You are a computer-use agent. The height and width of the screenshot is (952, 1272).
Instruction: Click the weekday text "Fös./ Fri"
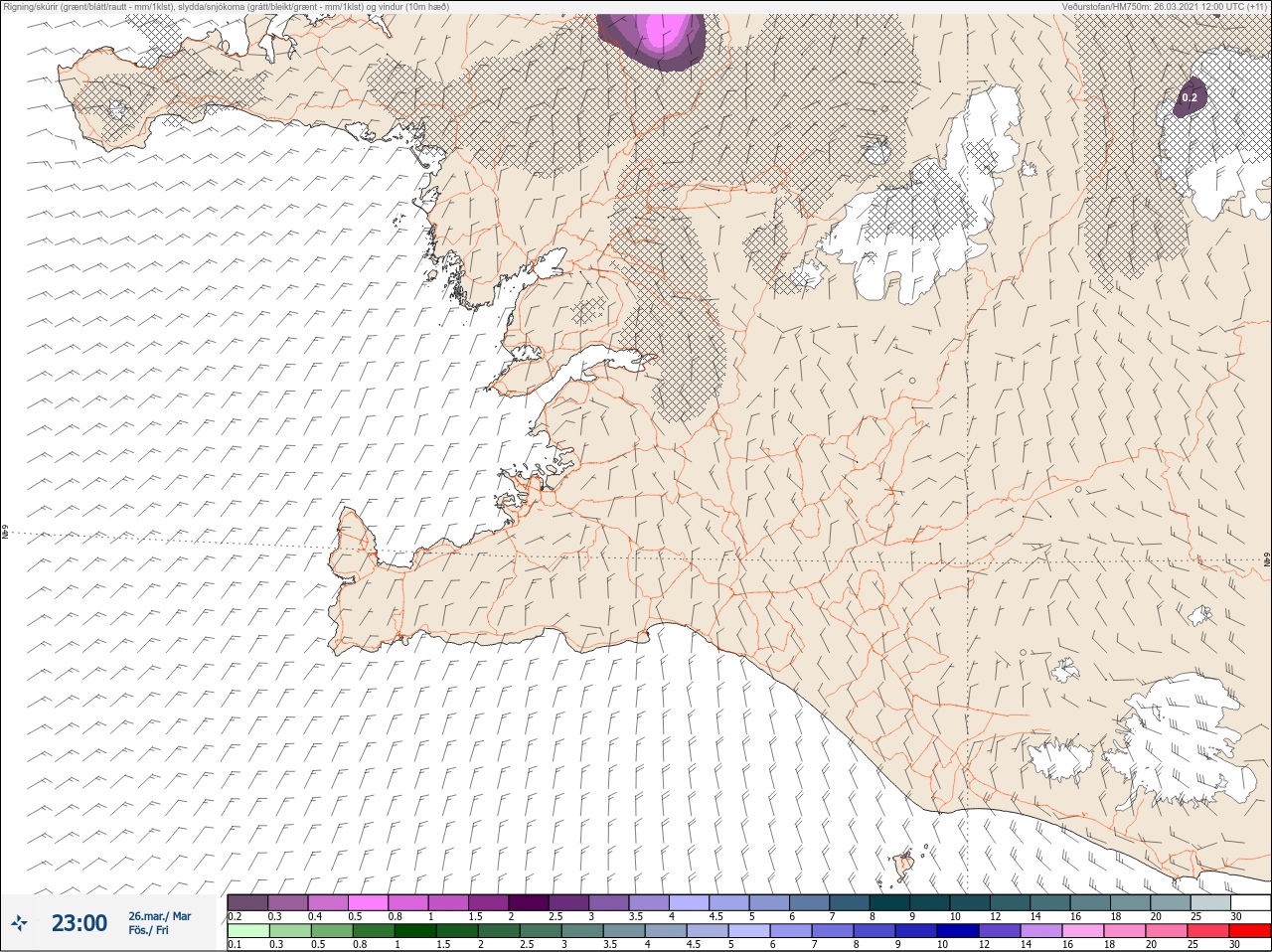point(148,930)
